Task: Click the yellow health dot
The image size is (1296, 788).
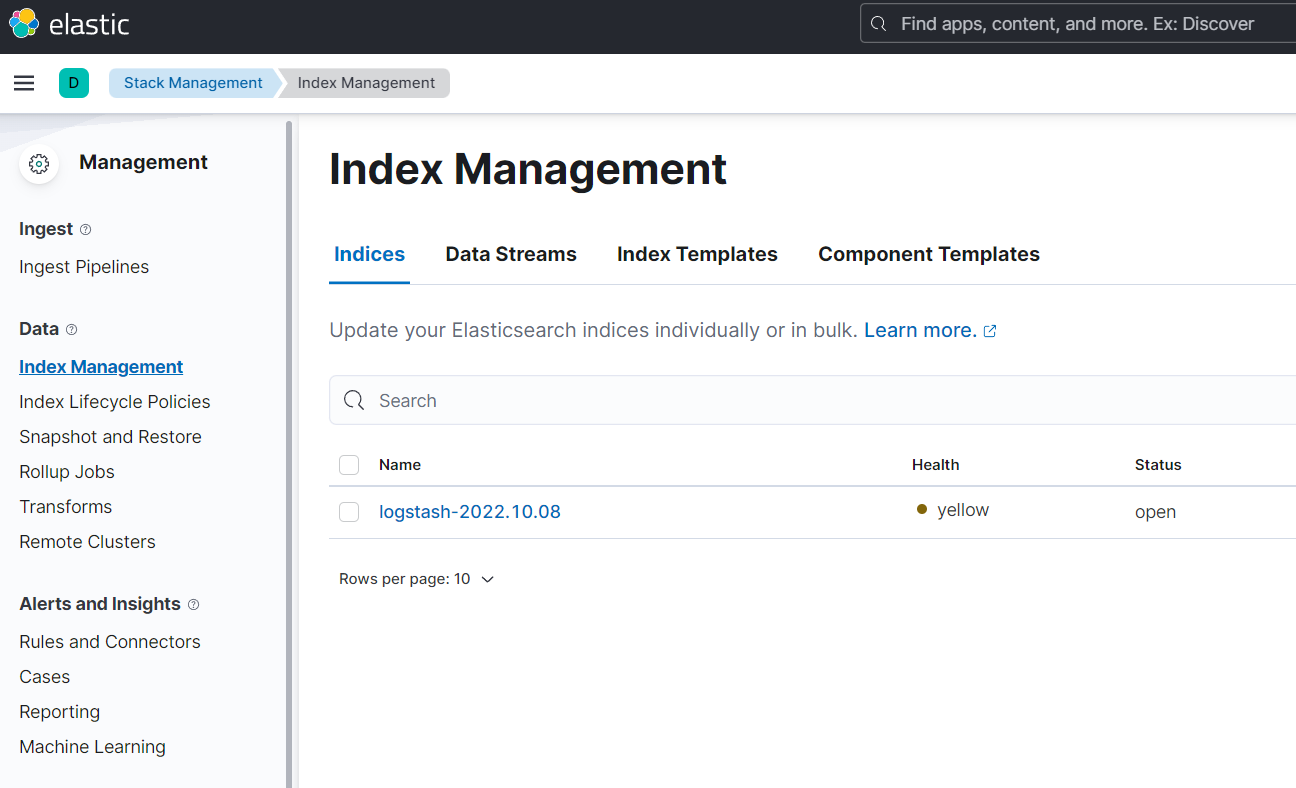Action: point(922,510)
